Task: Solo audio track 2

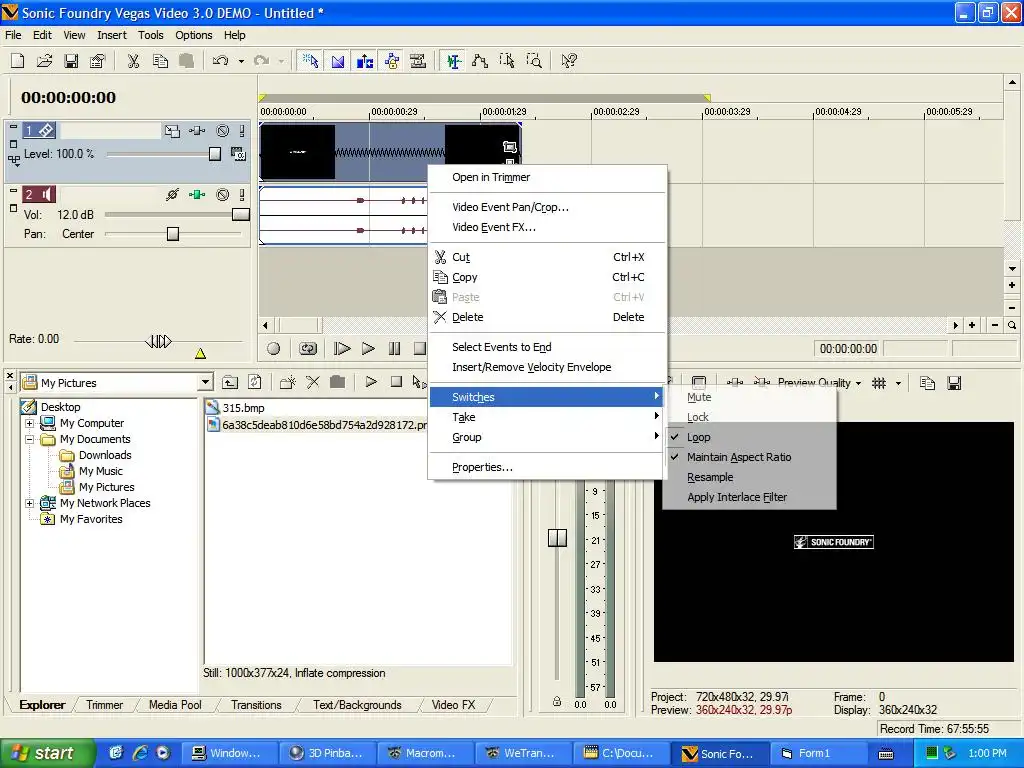Action: (242, 195)
